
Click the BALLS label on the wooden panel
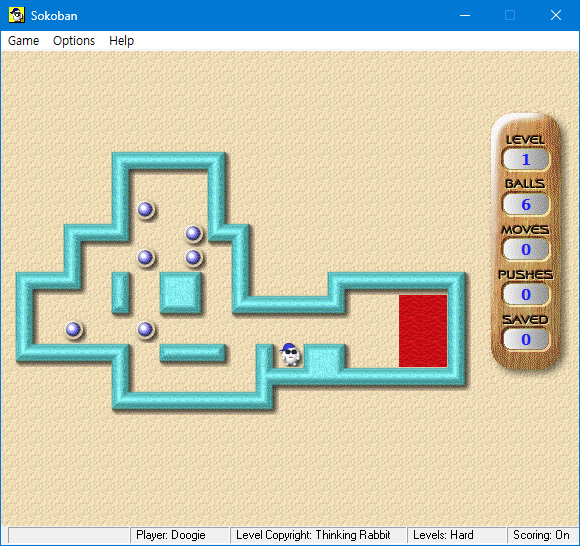(525, 183)
